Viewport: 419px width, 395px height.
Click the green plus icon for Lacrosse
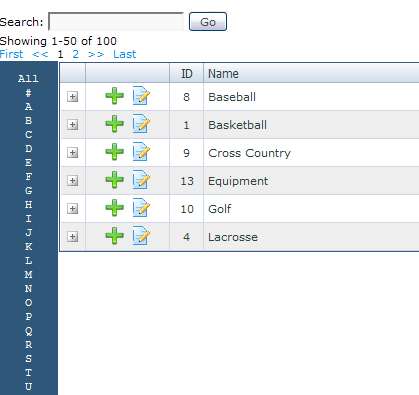114,236
